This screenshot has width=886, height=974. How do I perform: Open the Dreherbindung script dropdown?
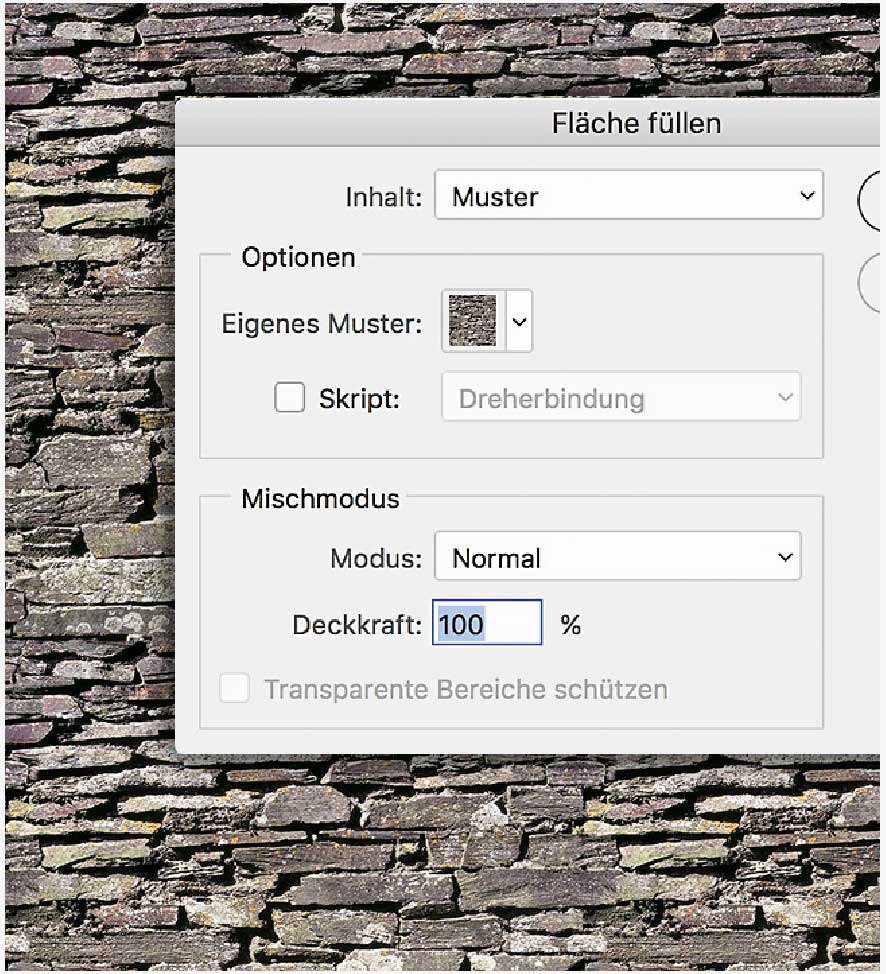coord(621,398)
